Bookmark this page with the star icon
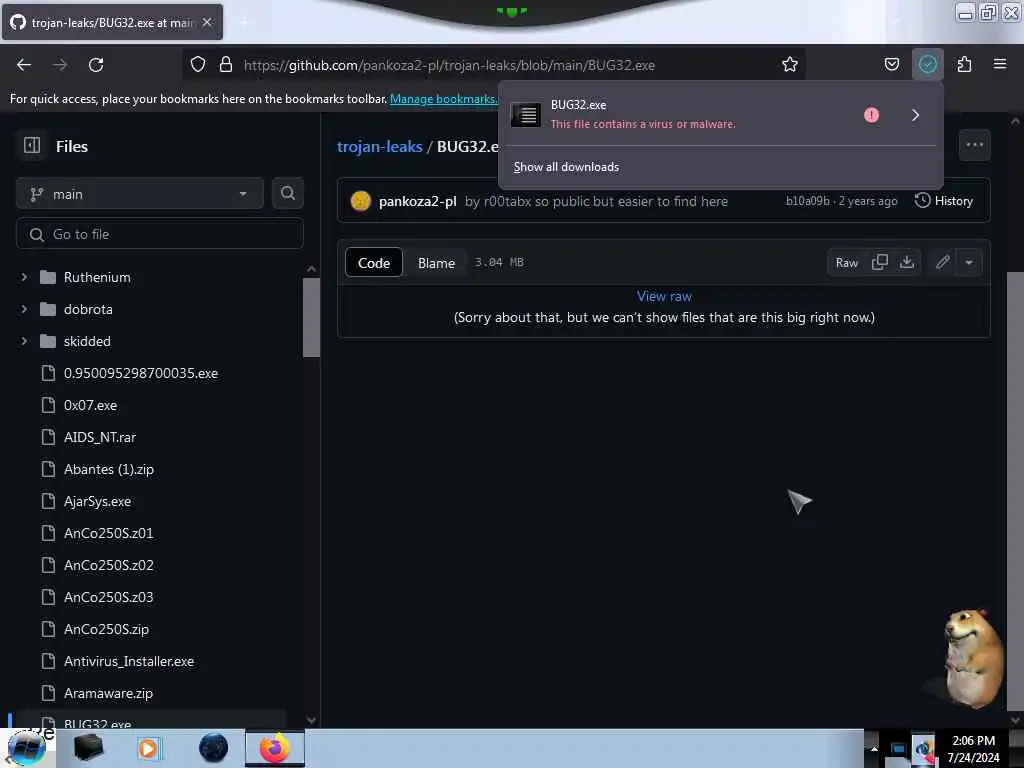Viewport: 1024px width, 768px height. tap(790, 64)
